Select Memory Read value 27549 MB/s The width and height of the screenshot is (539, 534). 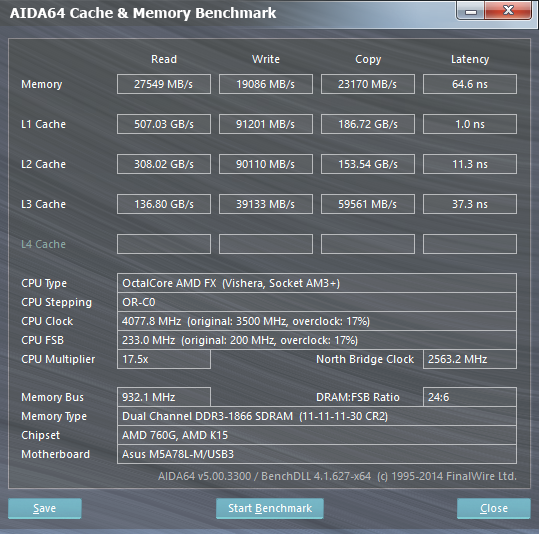click(164, 84)
